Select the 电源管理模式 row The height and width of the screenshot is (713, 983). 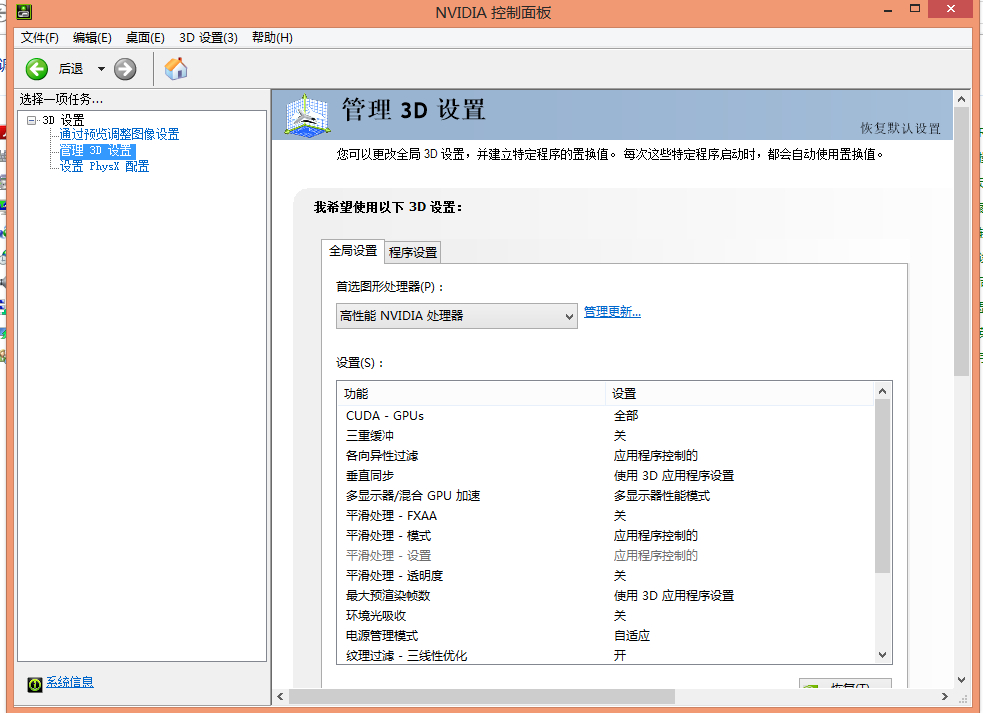[x=605, y=636]
